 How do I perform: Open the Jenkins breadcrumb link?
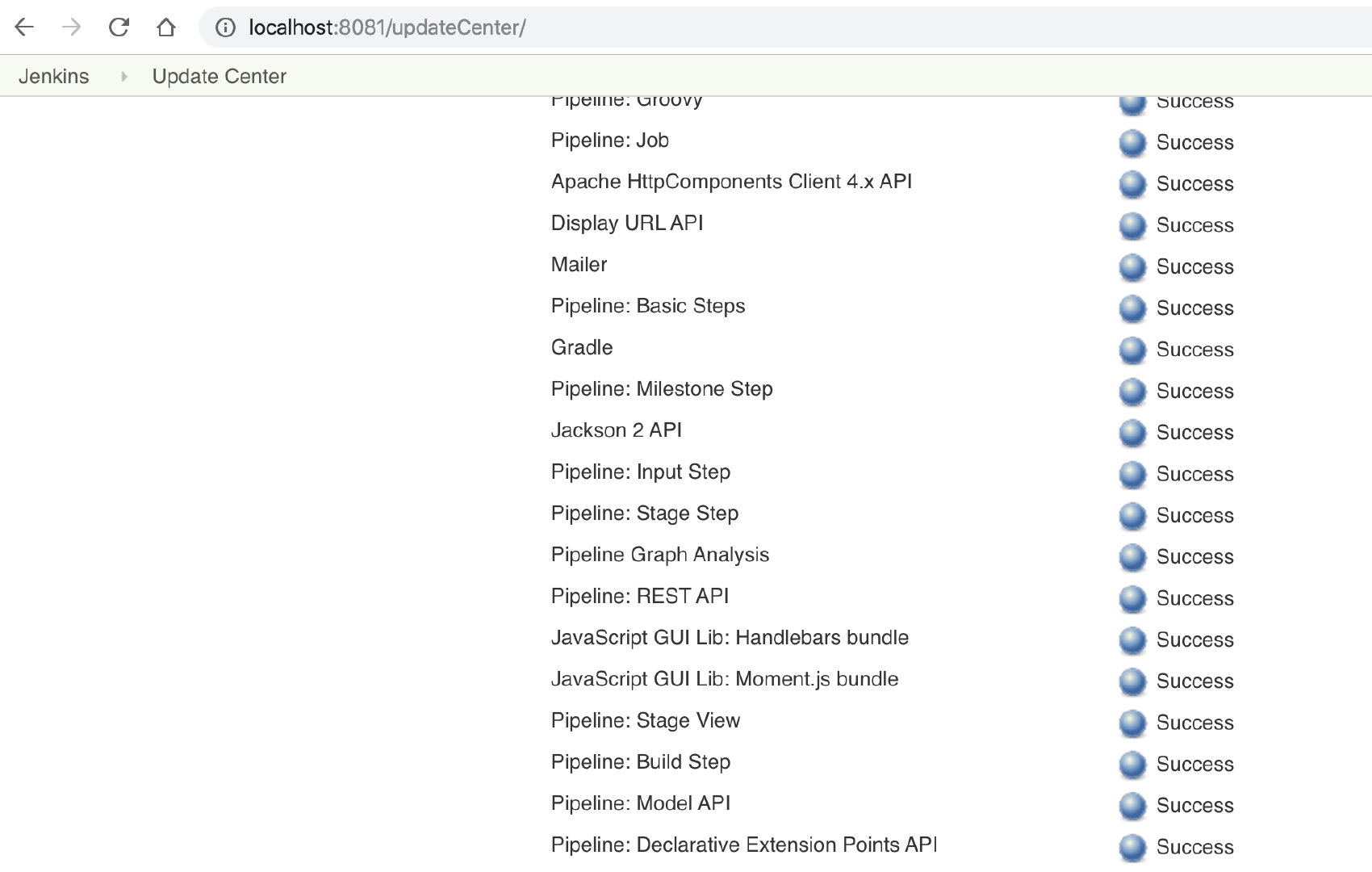(53, 76)
